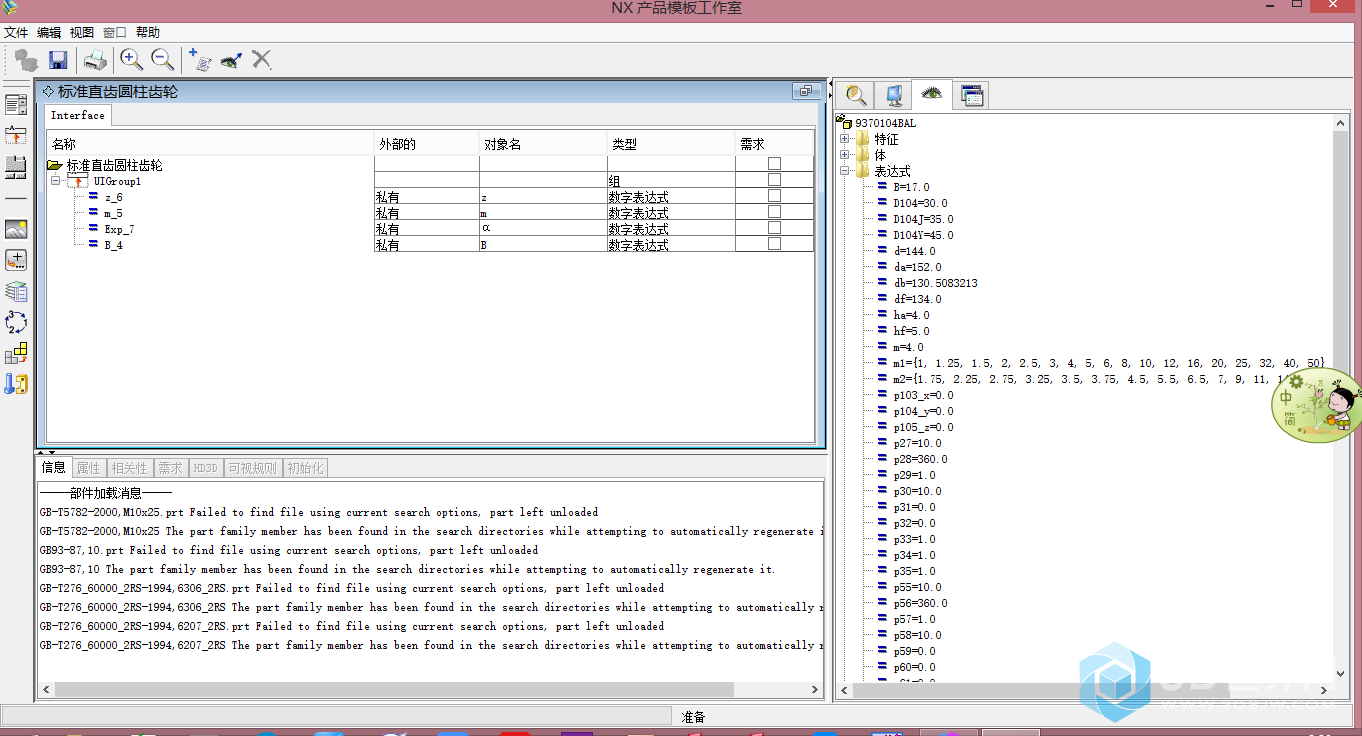Select the m_5 tree item
The height and width of the screenshot is (736, 1362).
click(113, 214)
